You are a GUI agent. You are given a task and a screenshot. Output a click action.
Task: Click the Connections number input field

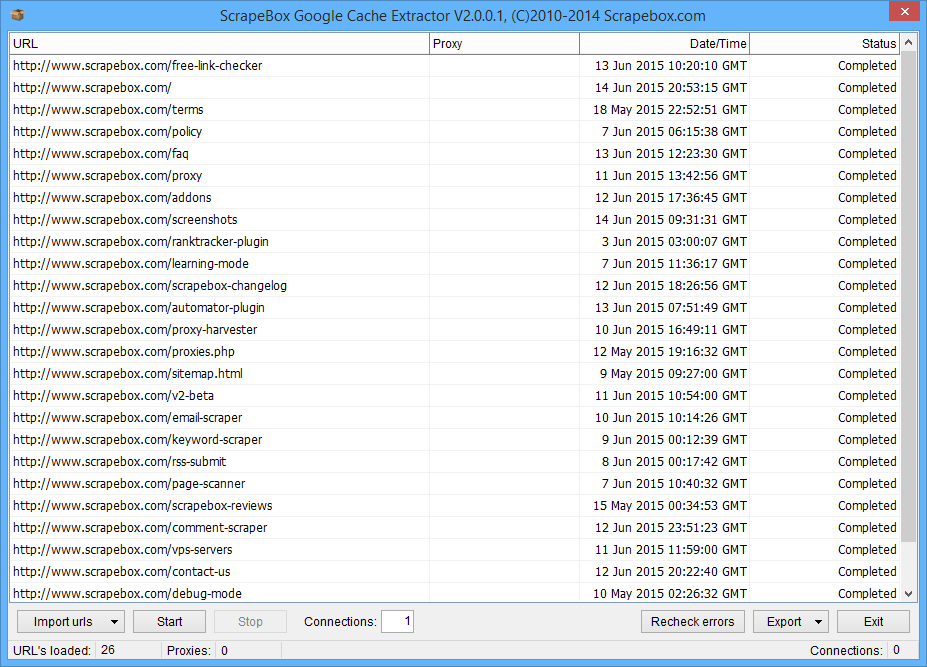[397, 622]
